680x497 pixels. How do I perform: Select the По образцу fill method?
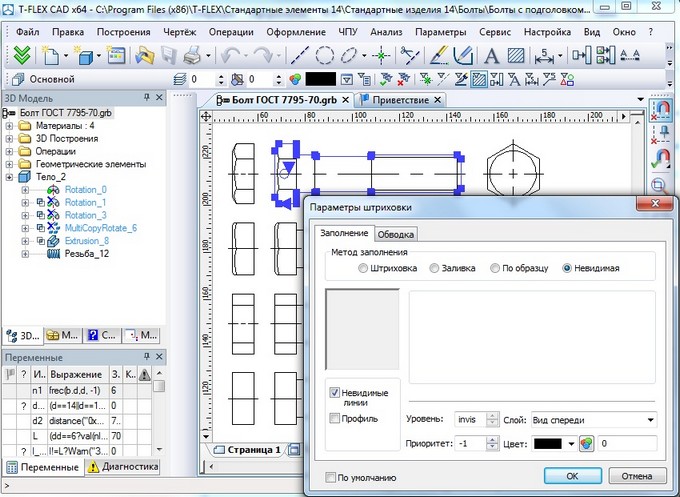pos(495,268)
